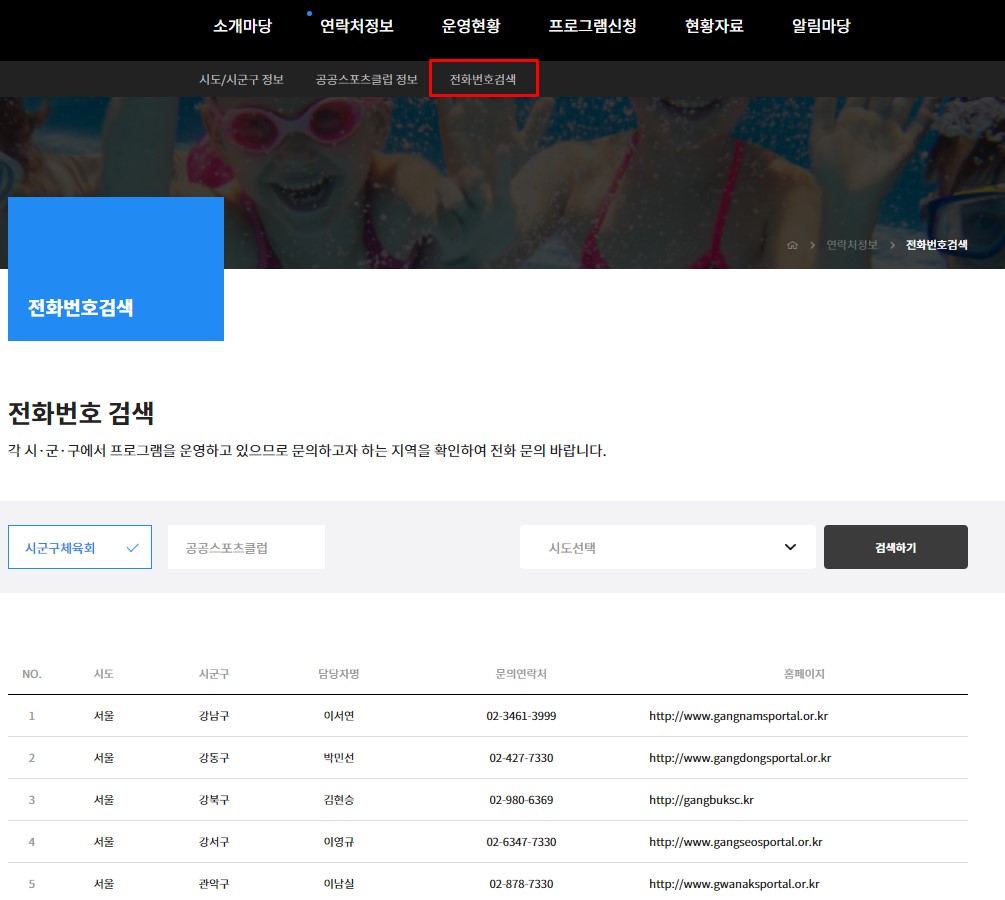Open the 프로그램신청 main menu
Viewport: 1005px width, 900px height.
point(592,26)
